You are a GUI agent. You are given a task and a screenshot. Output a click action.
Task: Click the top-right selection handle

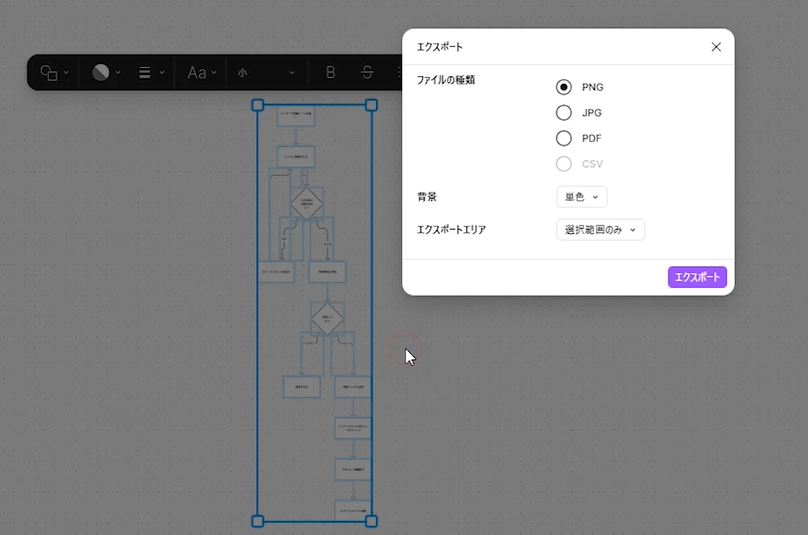pos(372,104)
